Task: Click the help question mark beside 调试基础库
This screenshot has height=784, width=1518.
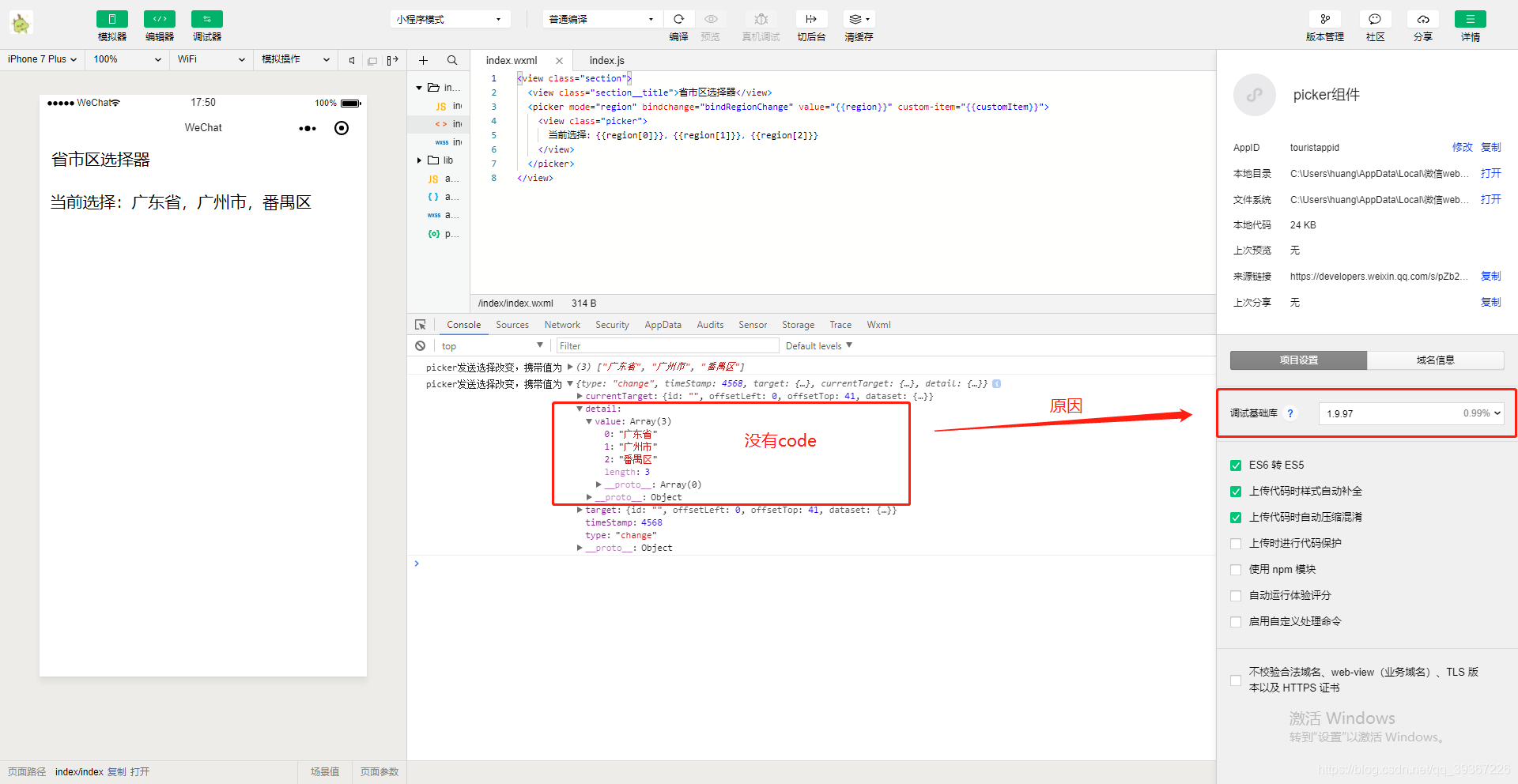Action: (x=1290, y=413)
